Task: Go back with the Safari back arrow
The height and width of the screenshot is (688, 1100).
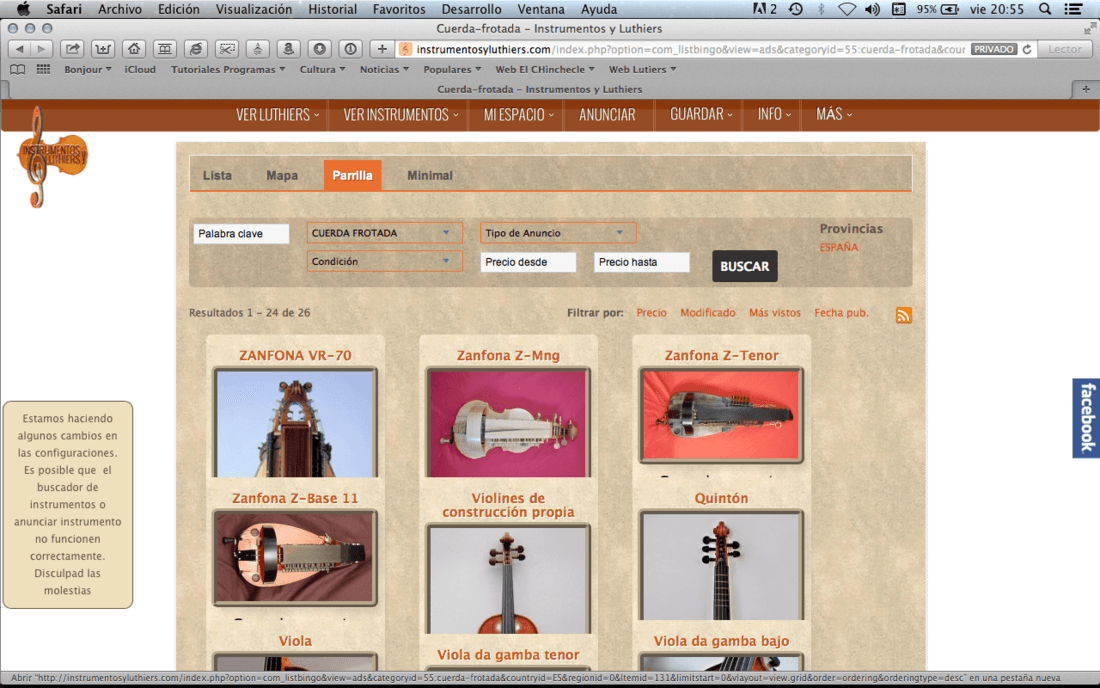Action: click(20, 49)
